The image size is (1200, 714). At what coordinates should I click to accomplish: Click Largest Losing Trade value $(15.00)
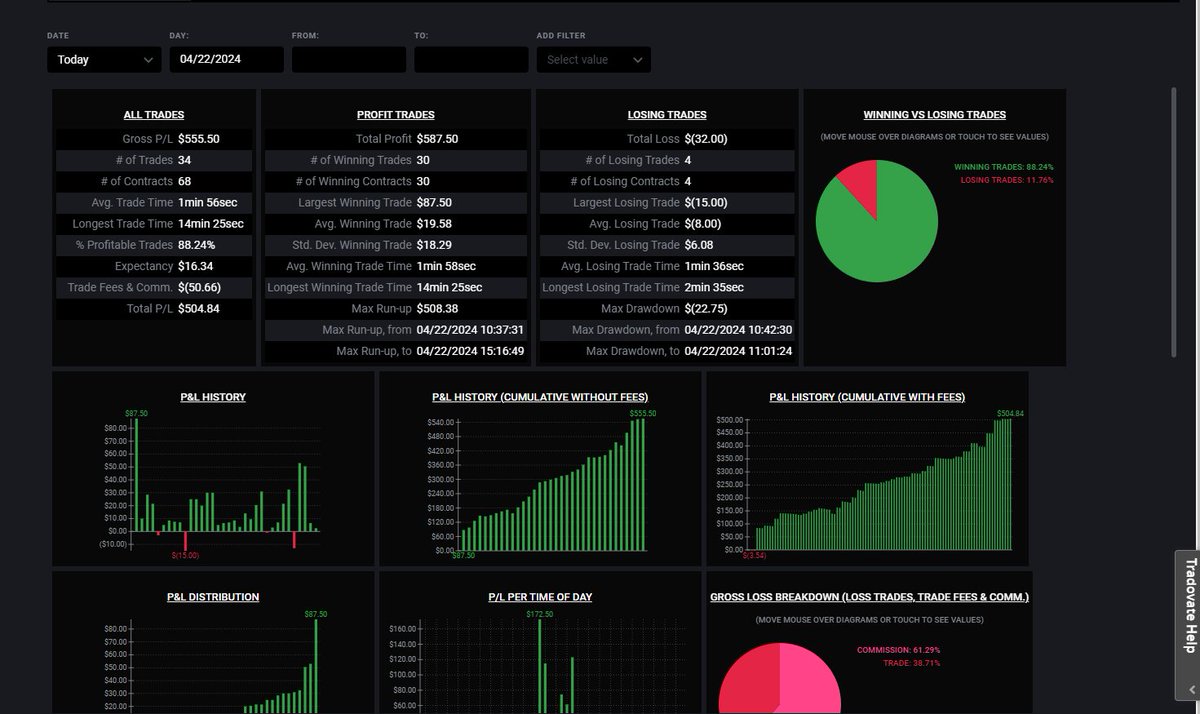click(706, 203)
